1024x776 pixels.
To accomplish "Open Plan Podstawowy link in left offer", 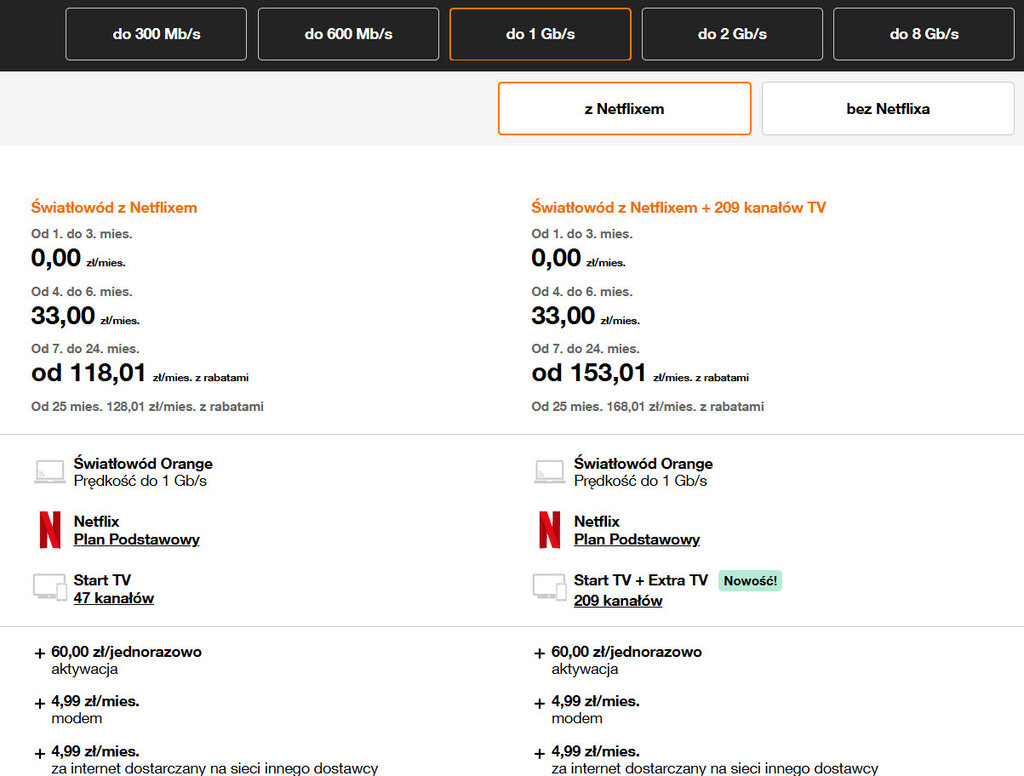I will [x=136, y=540].
